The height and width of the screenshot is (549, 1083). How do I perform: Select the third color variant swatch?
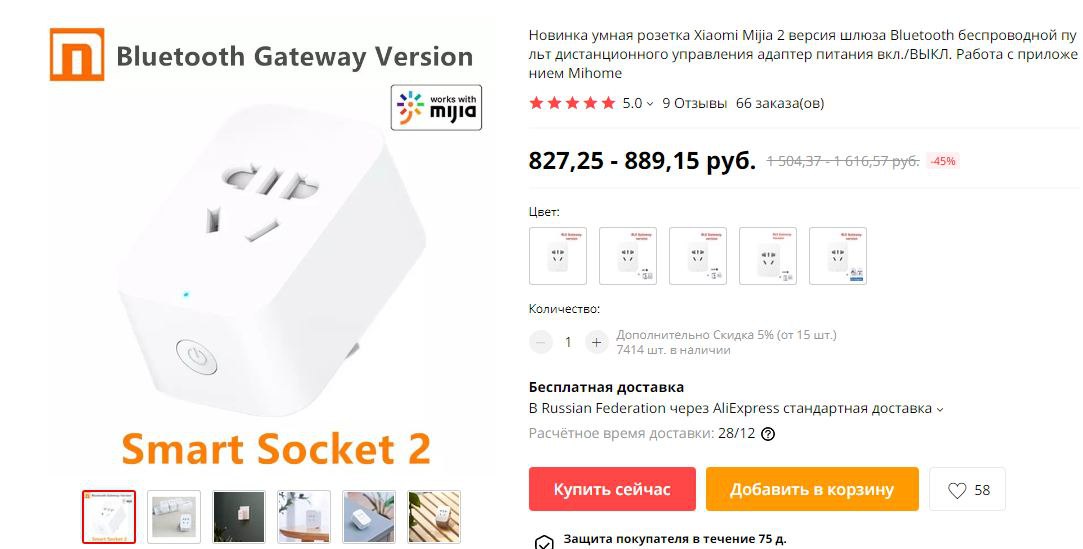click(x=698, y=256)
